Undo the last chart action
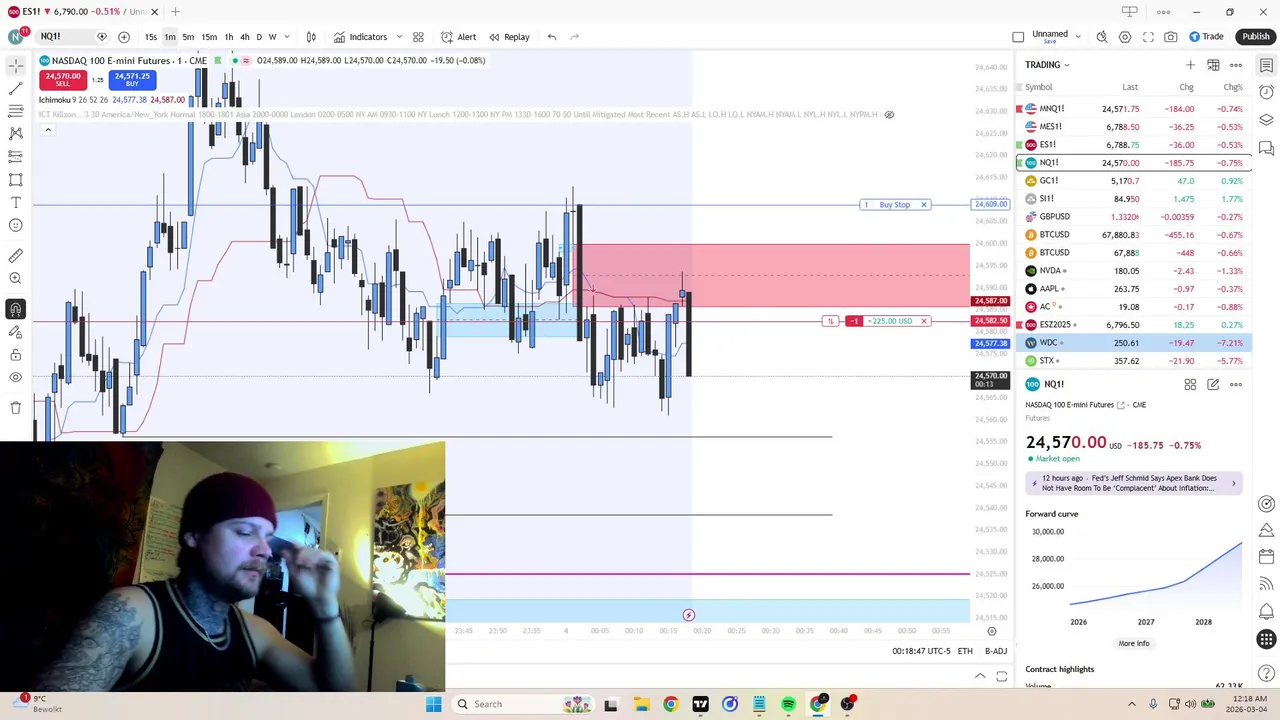 tap(552, 37)
